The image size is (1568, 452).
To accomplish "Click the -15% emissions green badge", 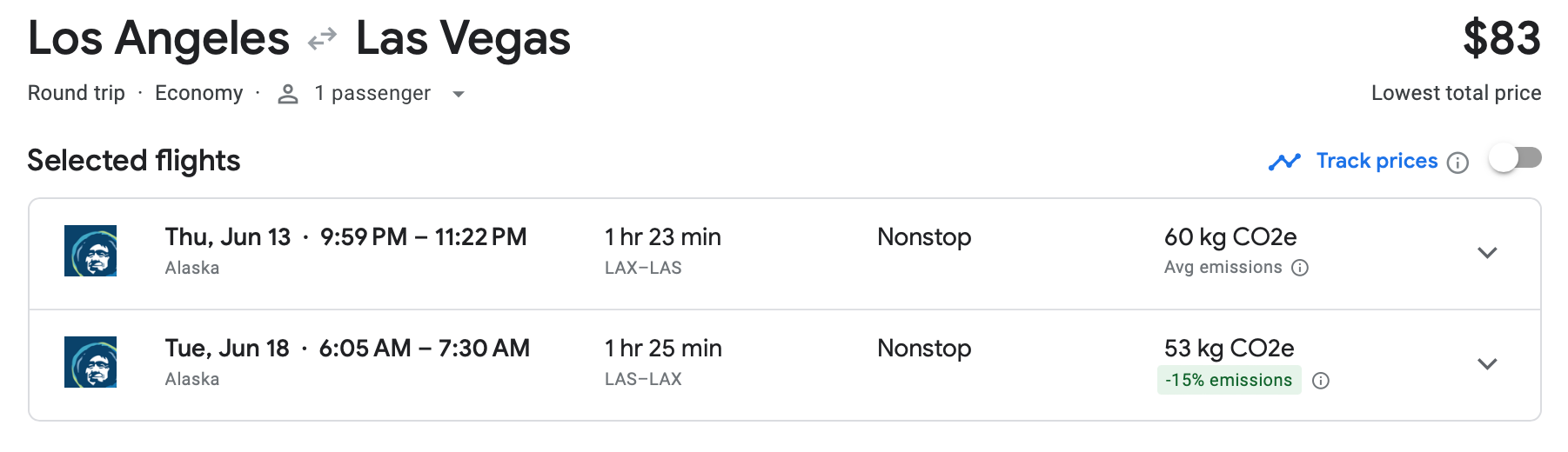I will (1229, 380).
